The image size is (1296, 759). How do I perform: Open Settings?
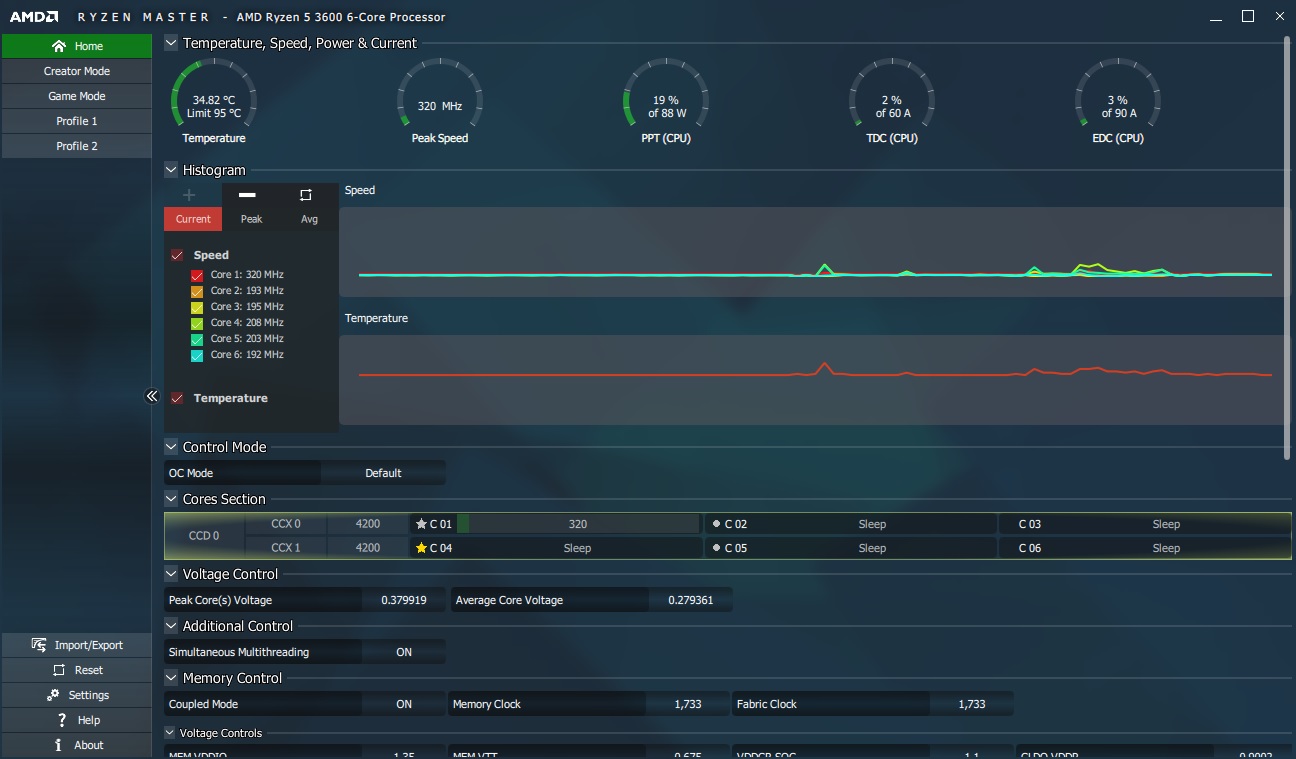click(x=76, y=695)
